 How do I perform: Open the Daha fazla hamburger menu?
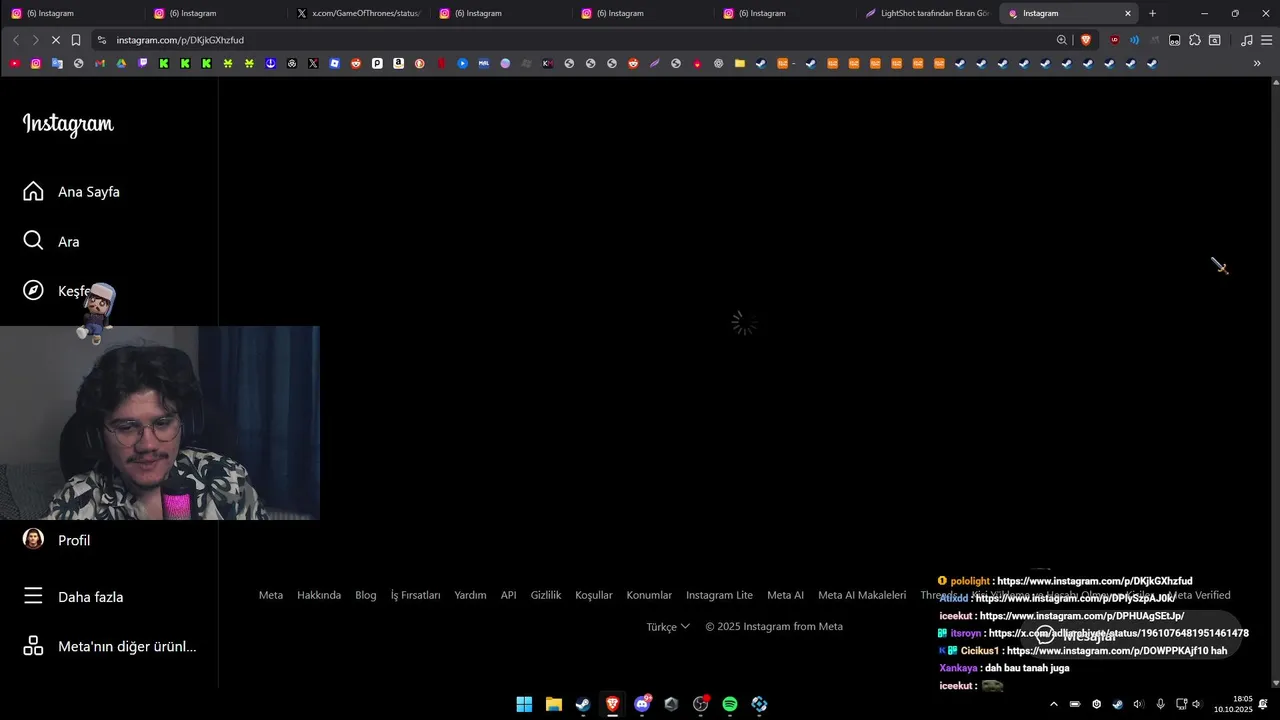click(73, 596)
